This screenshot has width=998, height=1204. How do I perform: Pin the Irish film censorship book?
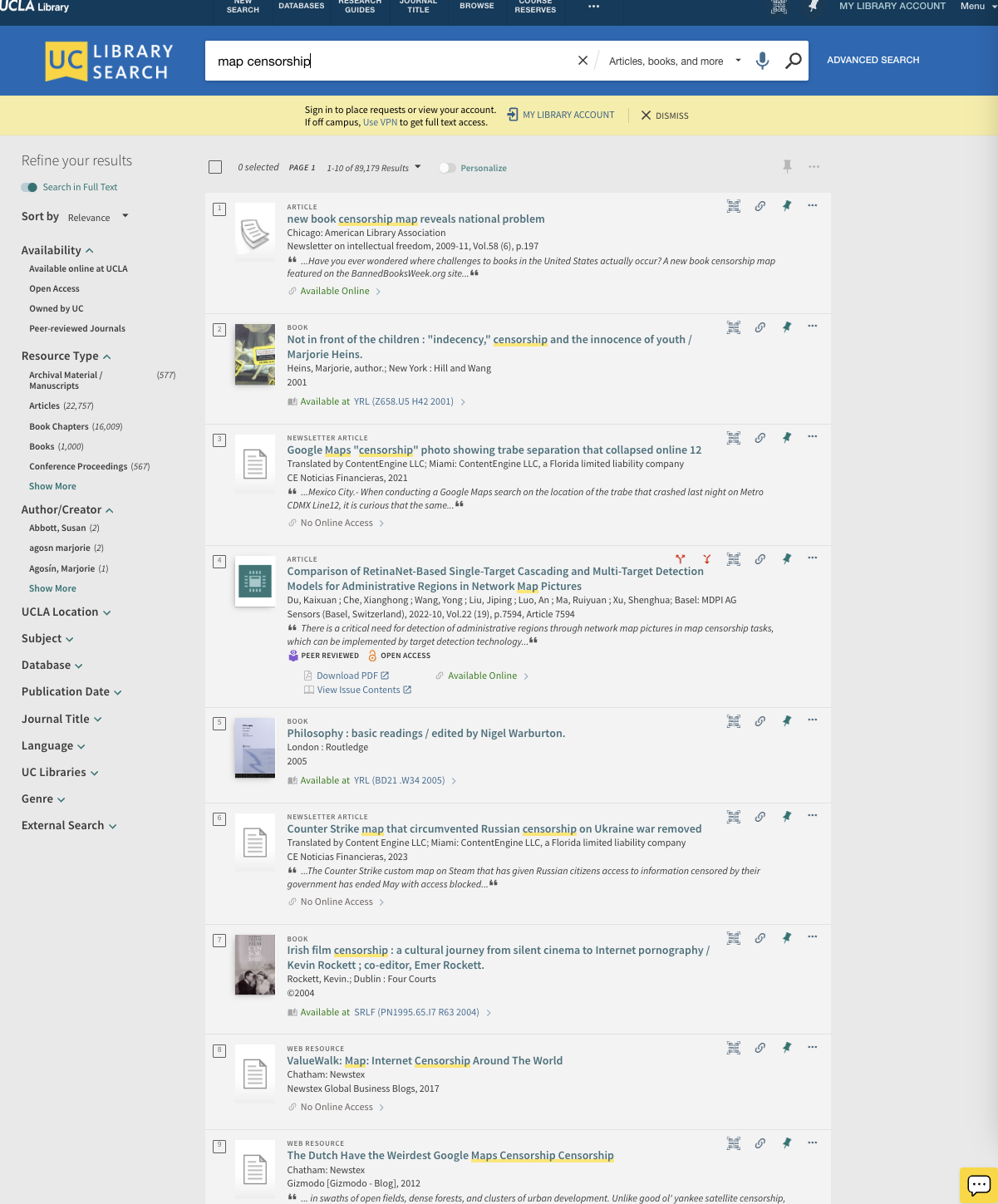click(x=786, y=938)
